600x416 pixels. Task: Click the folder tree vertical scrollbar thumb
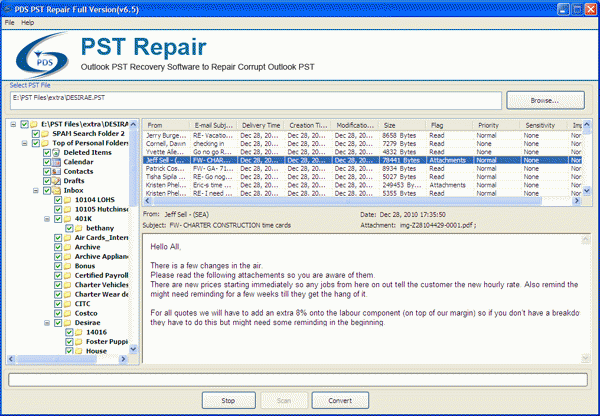pos(133,167)
